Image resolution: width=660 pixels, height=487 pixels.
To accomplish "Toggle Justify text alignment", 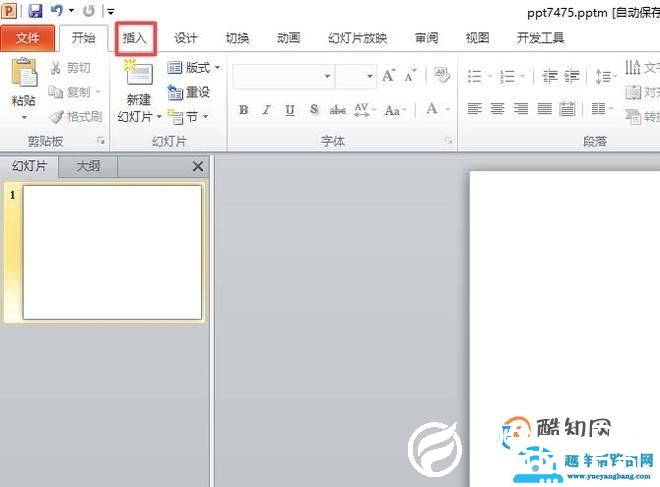I will click(544, 109).
